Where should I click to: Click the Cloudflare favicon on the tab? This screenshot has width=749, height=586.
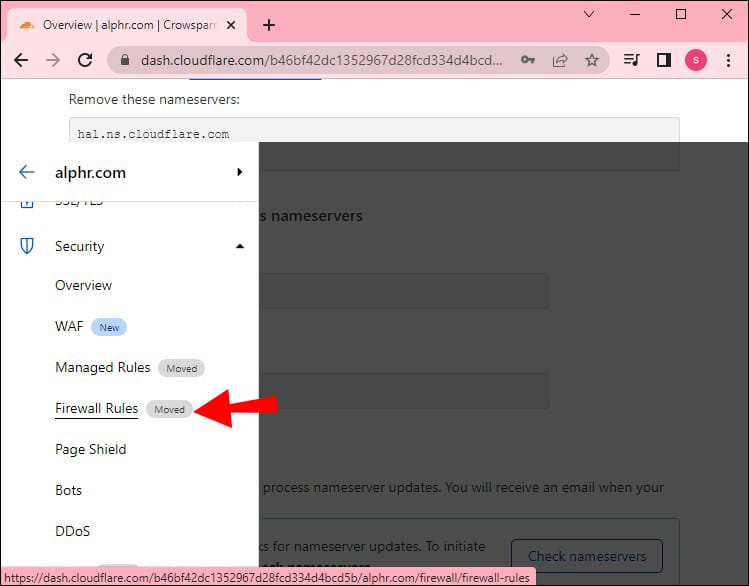[x=27, y=25]
